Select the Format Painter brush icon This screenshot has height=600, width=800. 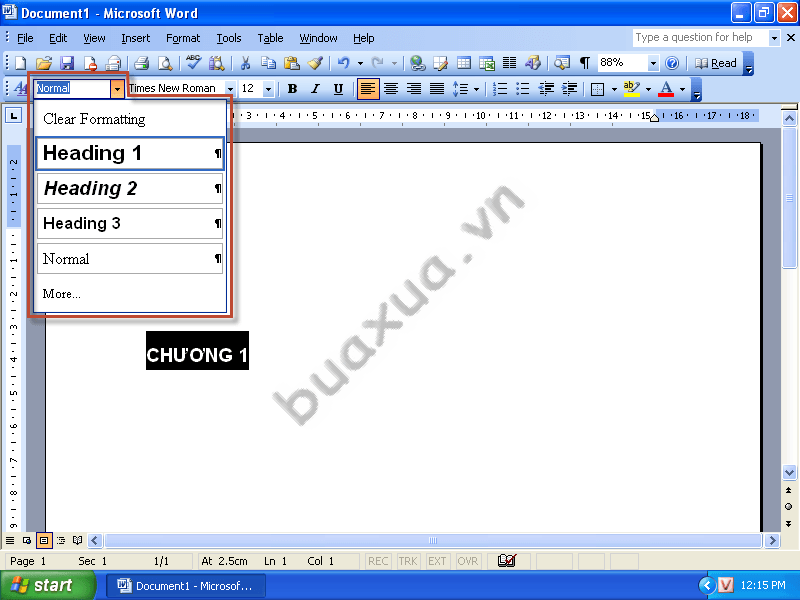tap(315, 63)
